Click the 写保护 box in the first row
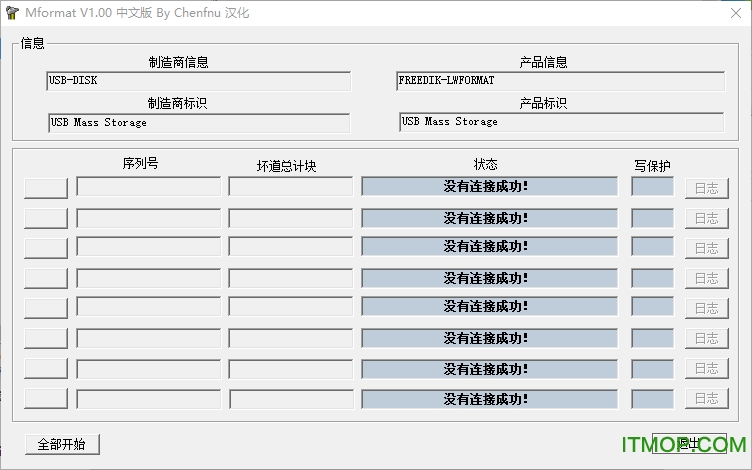The height and width of the screenshot is (470, 752). 653,187
